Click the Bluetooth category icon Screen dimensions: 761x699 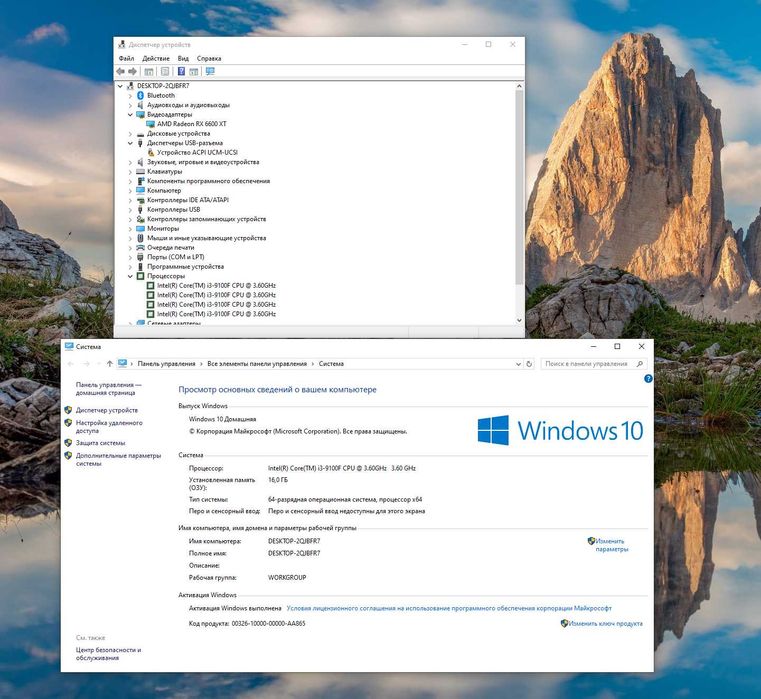(x=140, y=95)
